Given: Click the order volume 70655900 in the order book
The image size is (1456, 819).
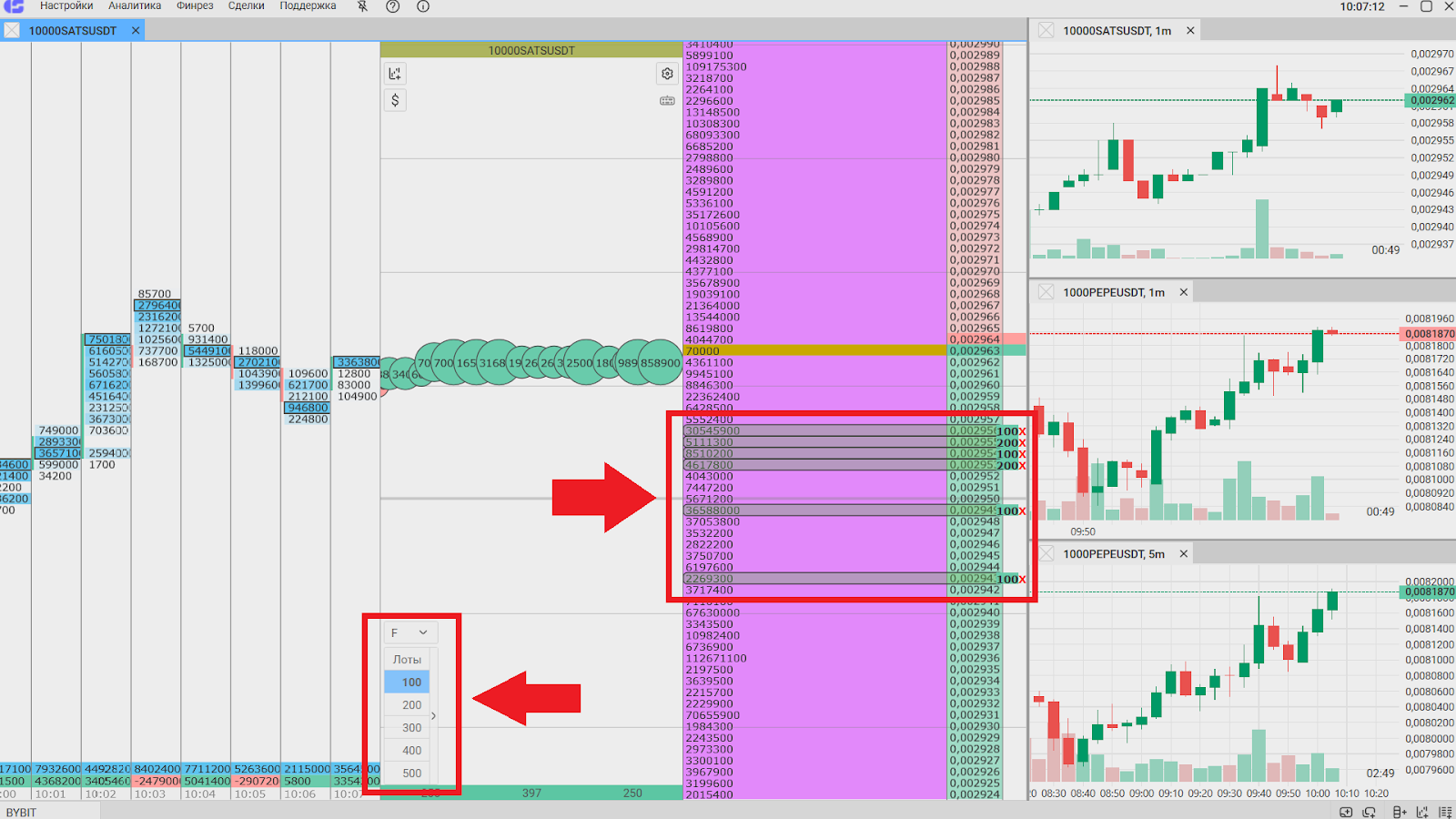Looking at the screenshot, I should (x=713, y=715).
